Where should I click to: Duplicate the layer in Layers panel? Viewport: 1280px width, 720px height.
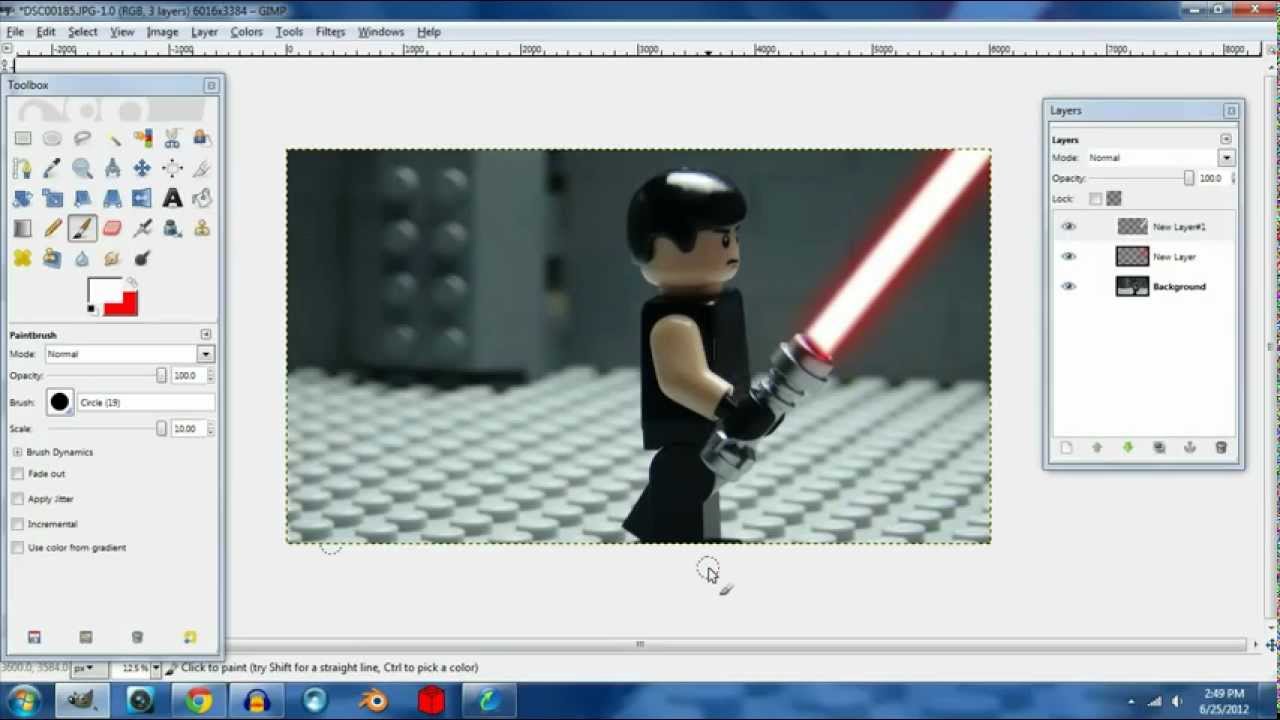[1159, 448]
